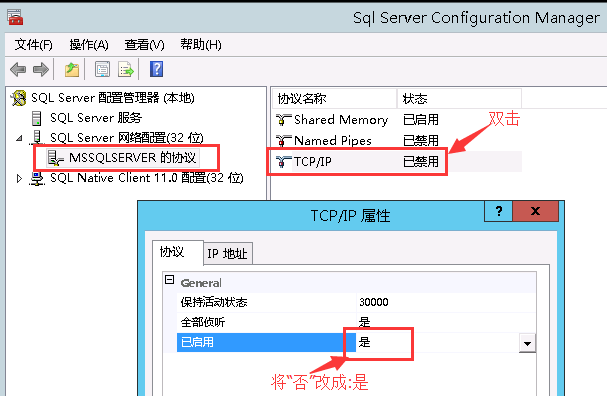Collapse the General property section
Screen dimensions: 607x396
coord(170,280)
